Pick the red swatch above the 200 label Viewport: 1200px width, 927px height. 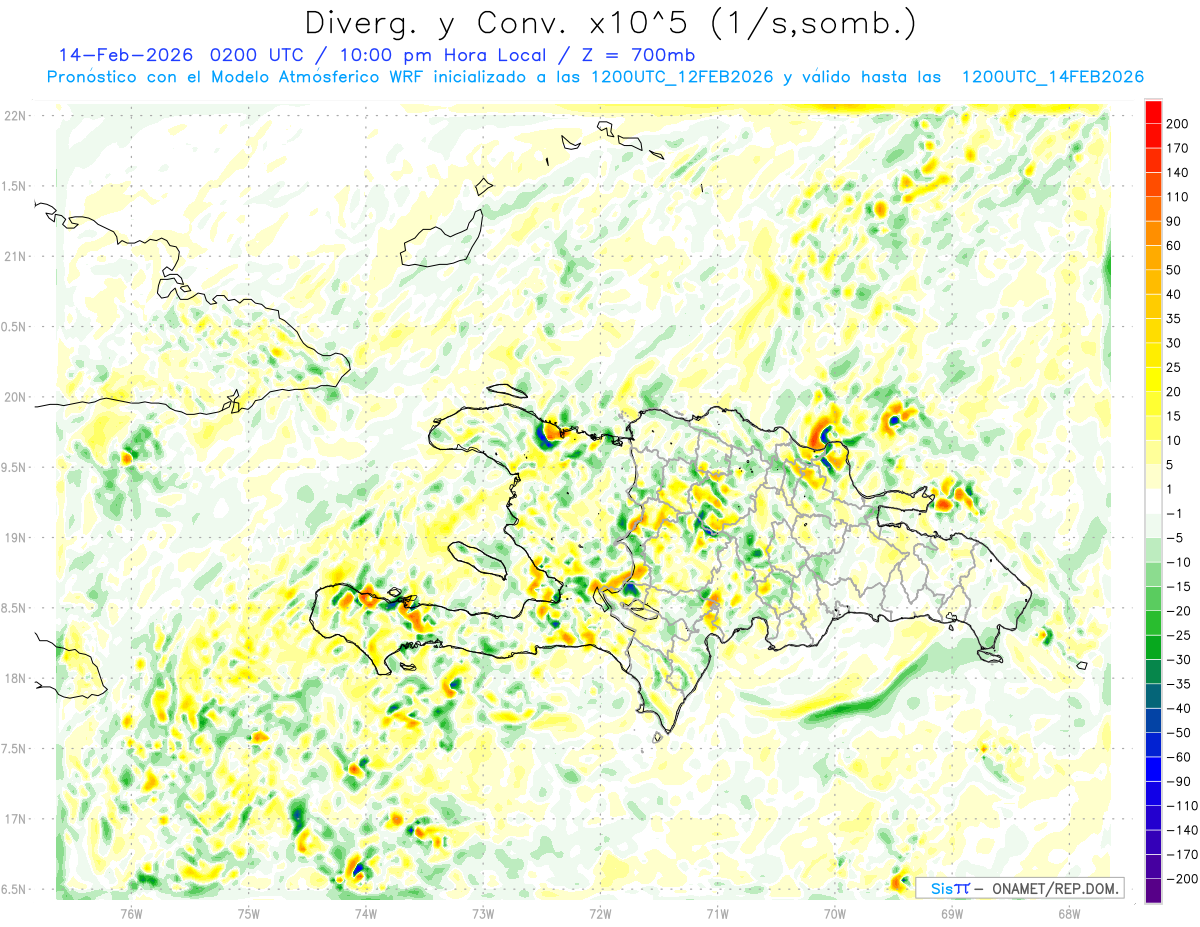coord(1153,112)
